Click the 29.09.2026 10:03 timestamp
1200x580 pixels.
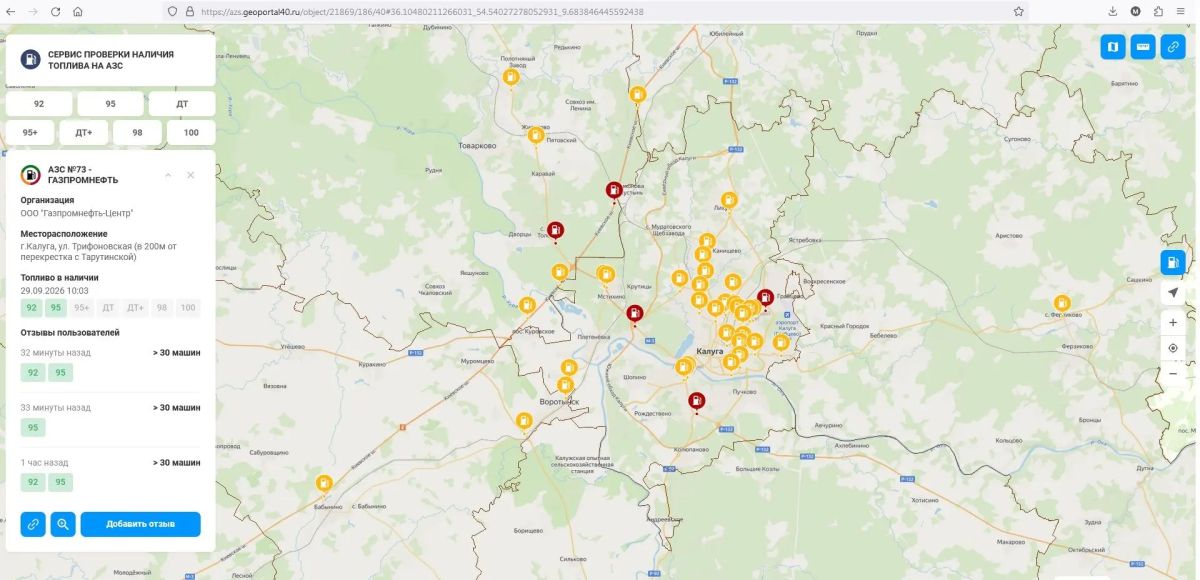pyautogui.click(x=55, y=291)
